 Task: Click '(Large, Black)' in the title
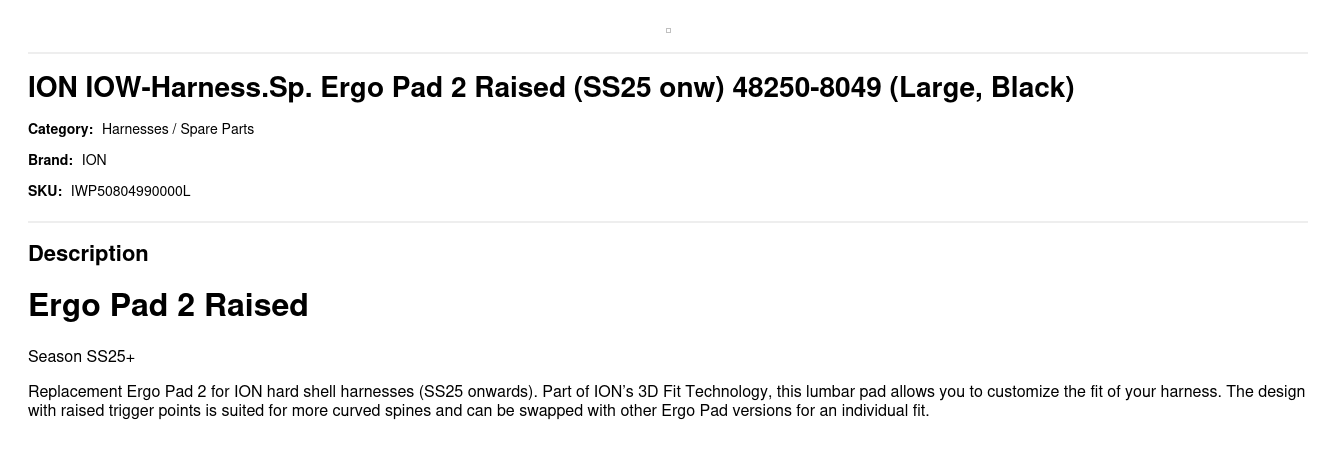[982, 88]
